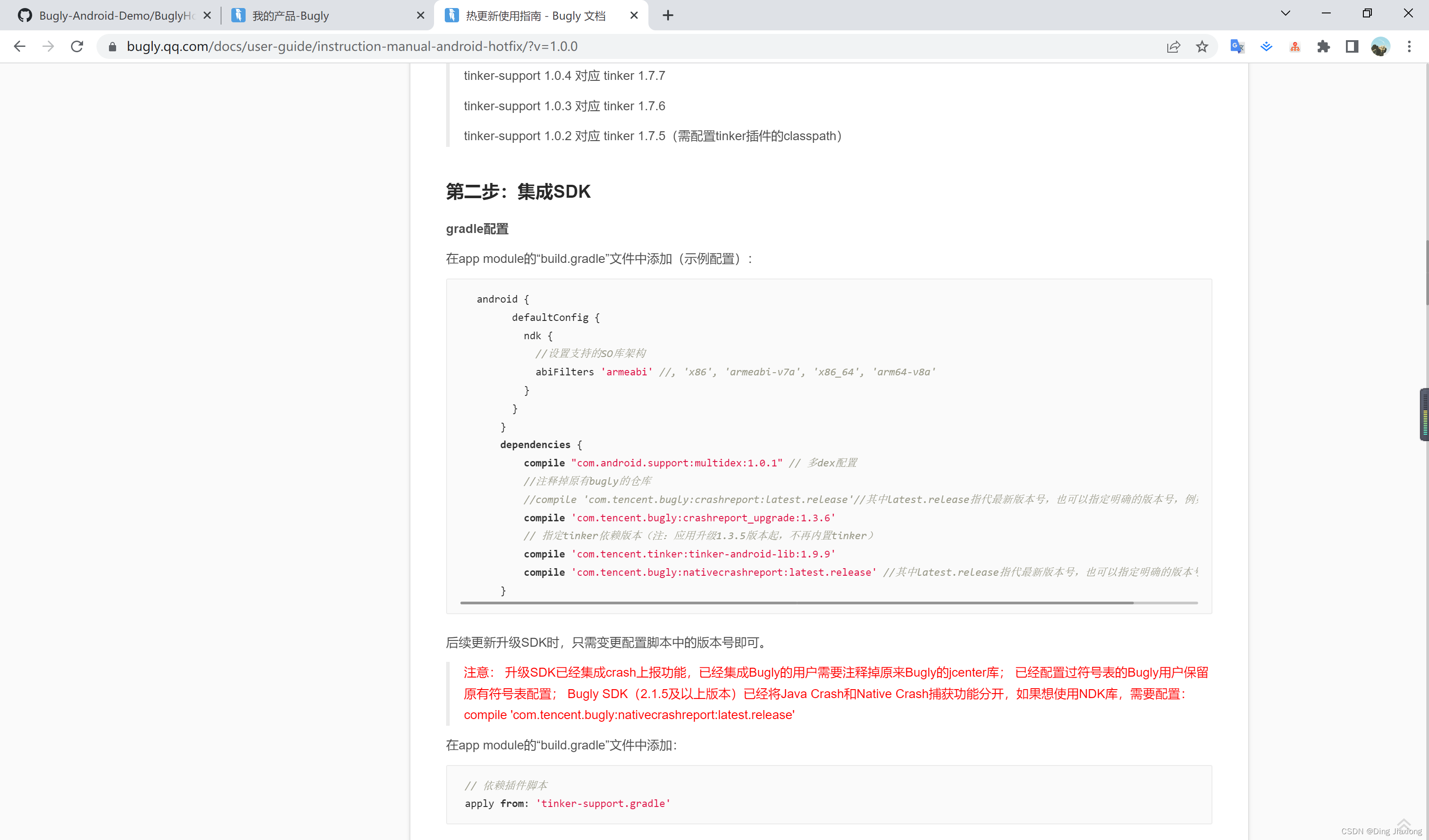This screenshot has height=840, width=1429.
Task: Click the defaultConfig { code line
Action: point(556,317)
